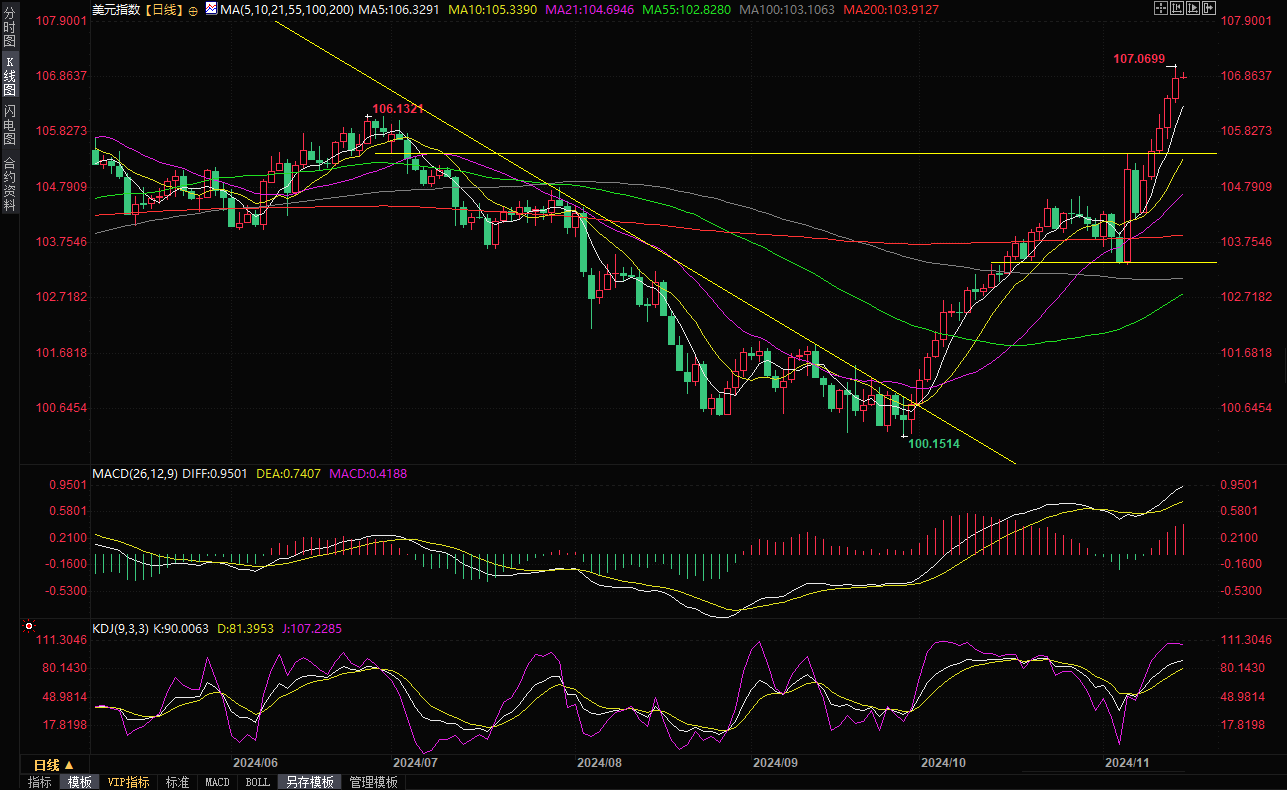Click the circled plus icon beside 日线
This screenshot has width=1287, height=790.
193,10
